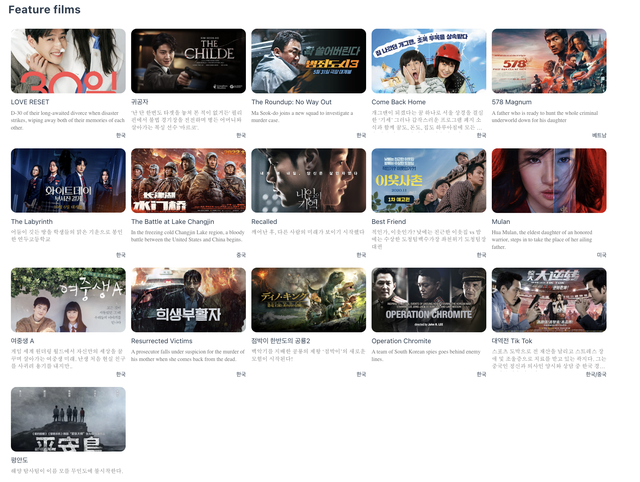
Task: Open the Recalled movie poster thumbnail
Action: click(x=309, y=180)
